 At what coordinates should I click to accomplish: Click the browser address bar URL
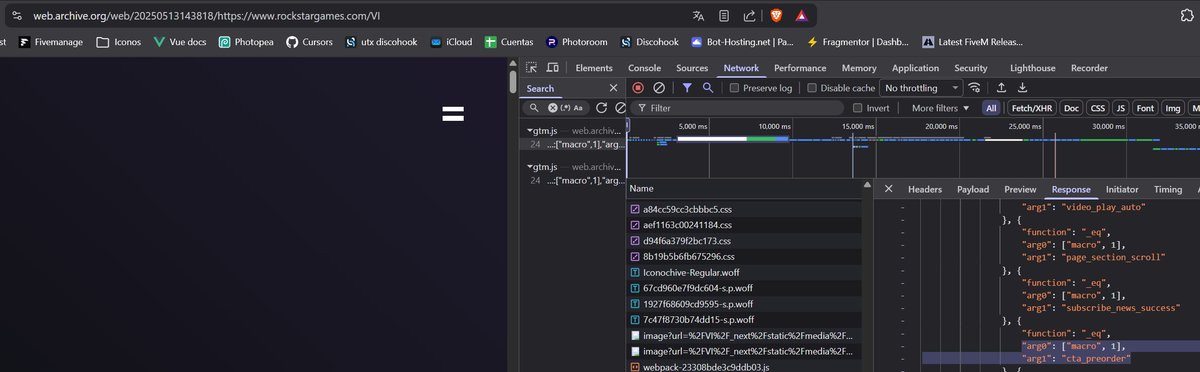tap(206, 16)
